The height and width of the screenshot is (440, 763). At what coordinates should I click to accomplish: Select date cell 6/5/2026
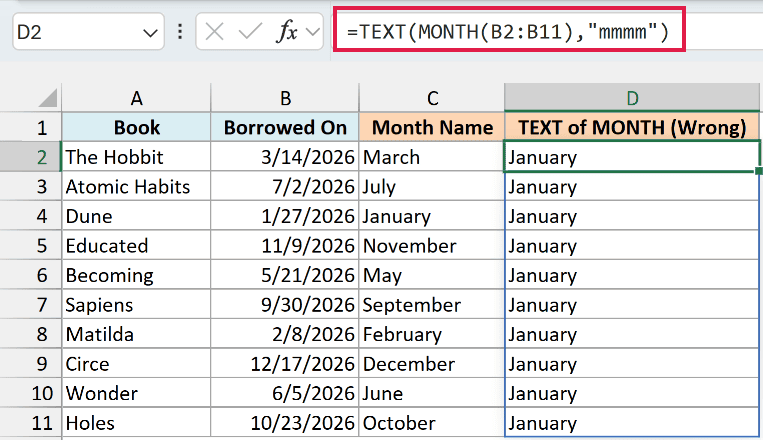click(285, 393)
